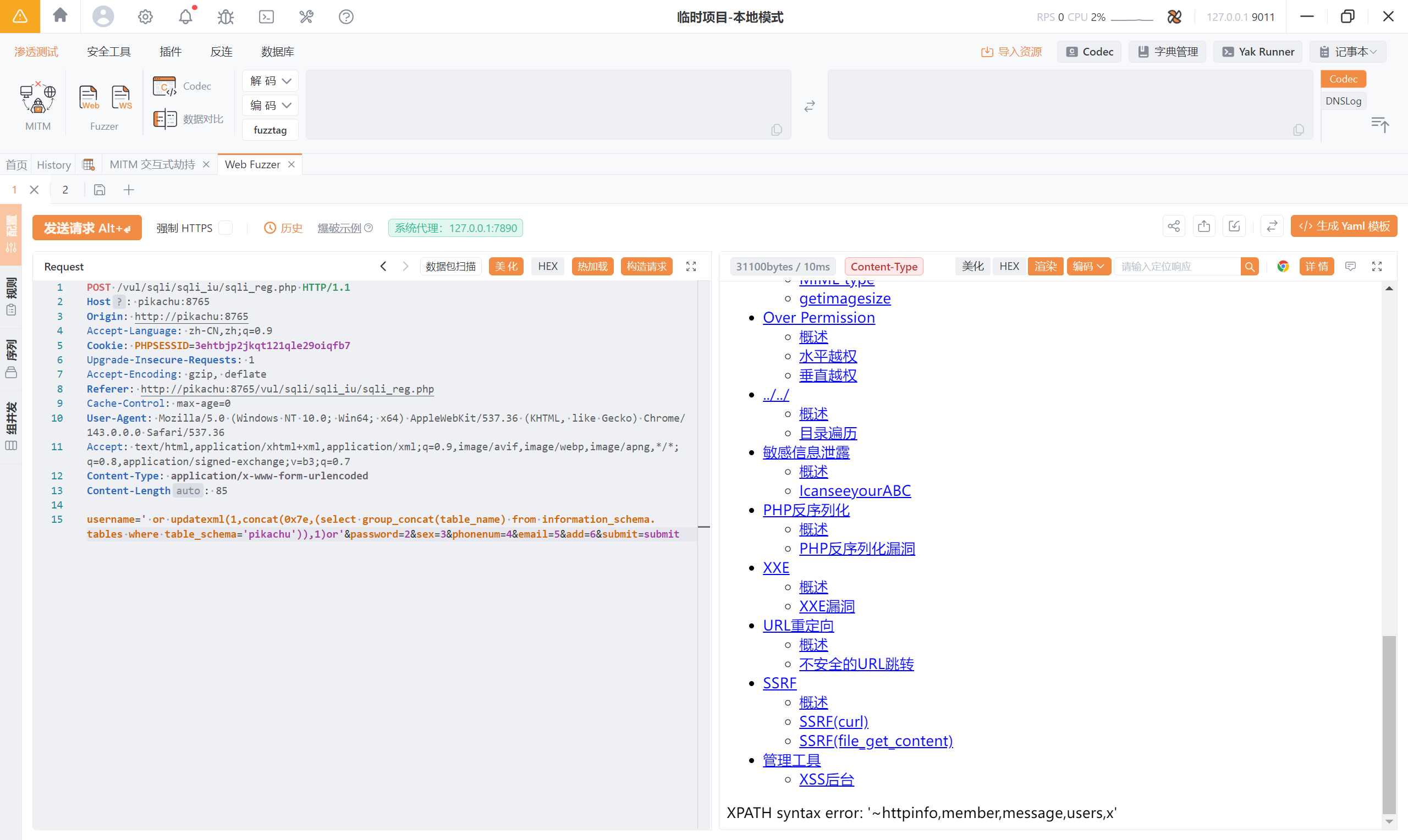Open the WebSocket Fuzzer icon
1408x840 pixels.
[120, 98]
